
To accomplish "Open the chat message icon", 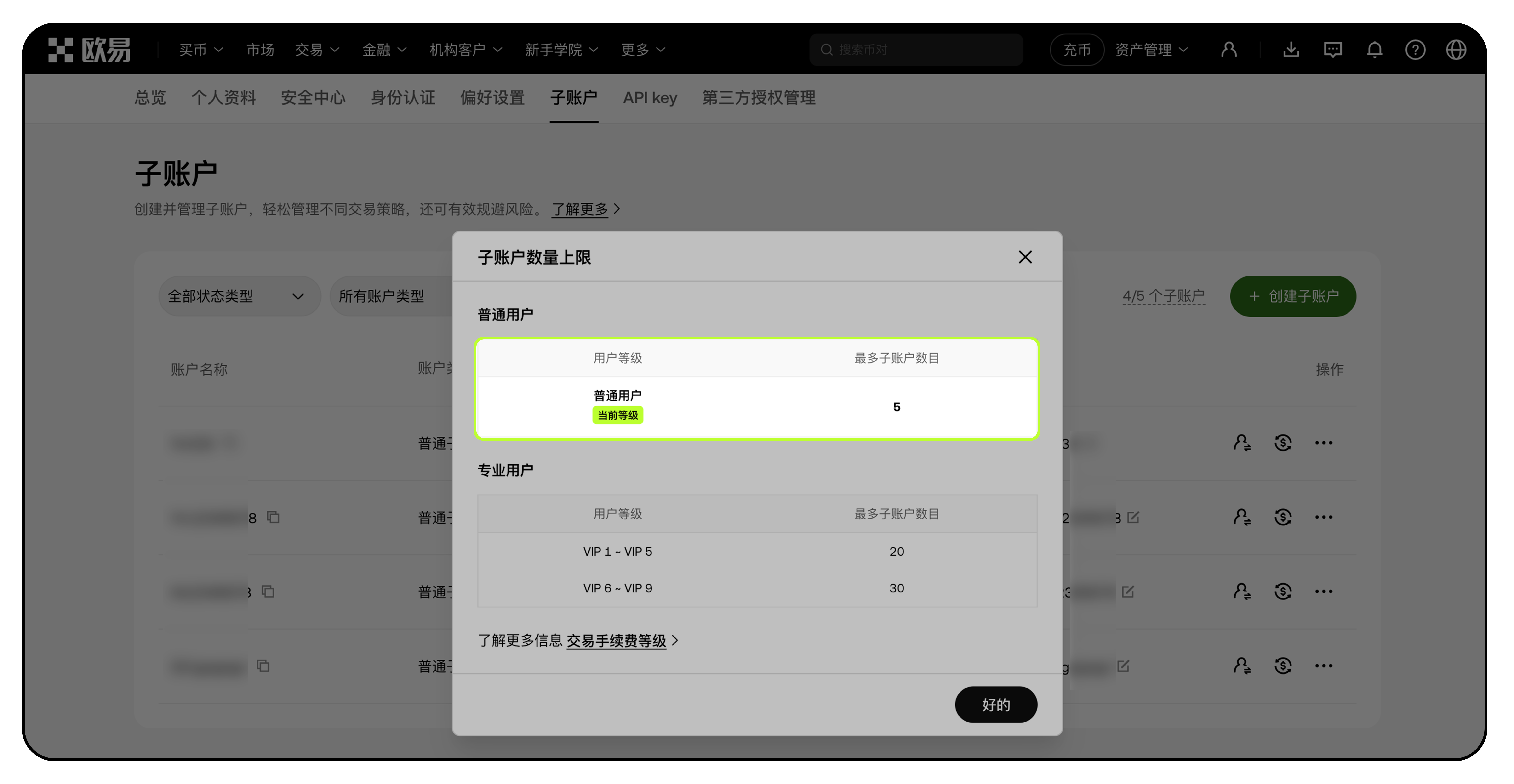I will click(x=1332, y=49).
